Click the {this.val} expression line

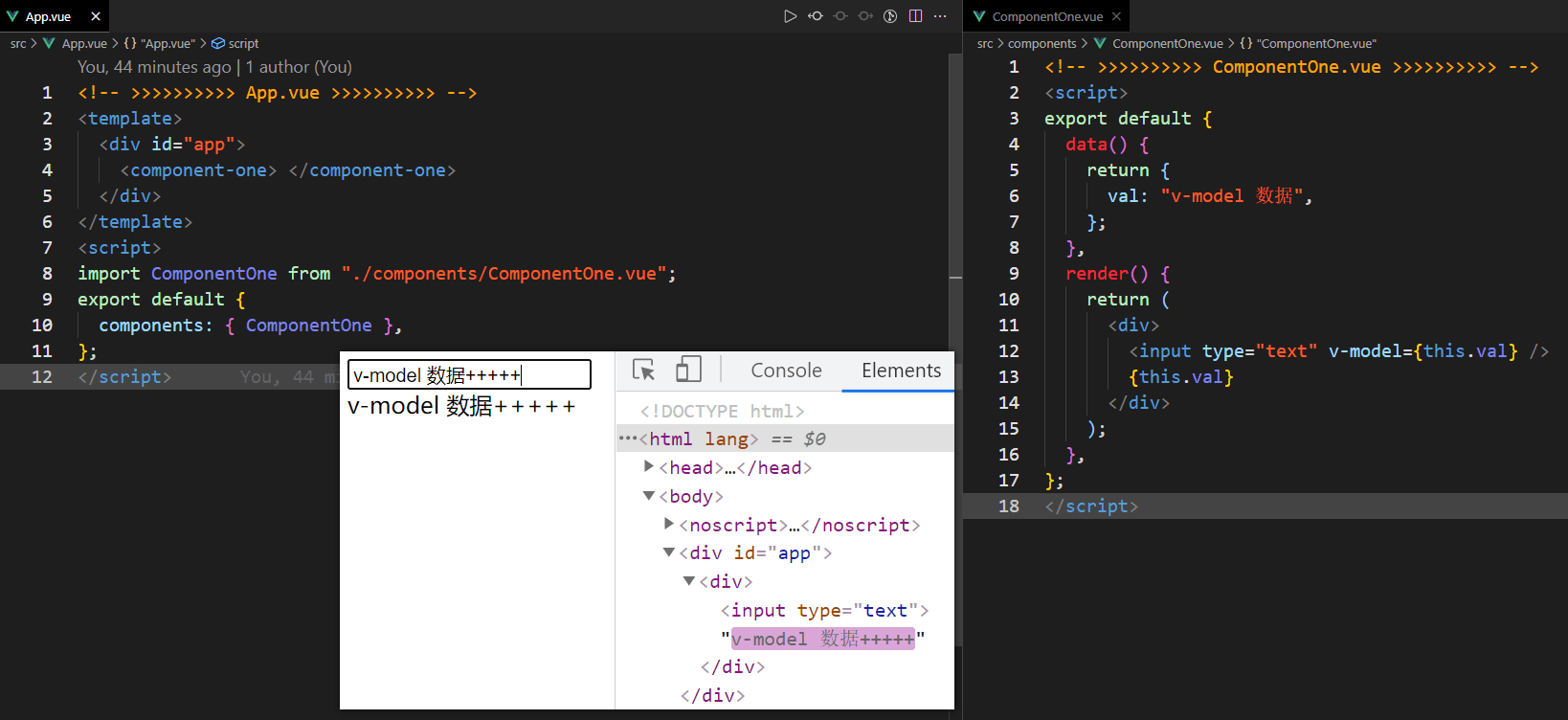[x=1181, y=377]
